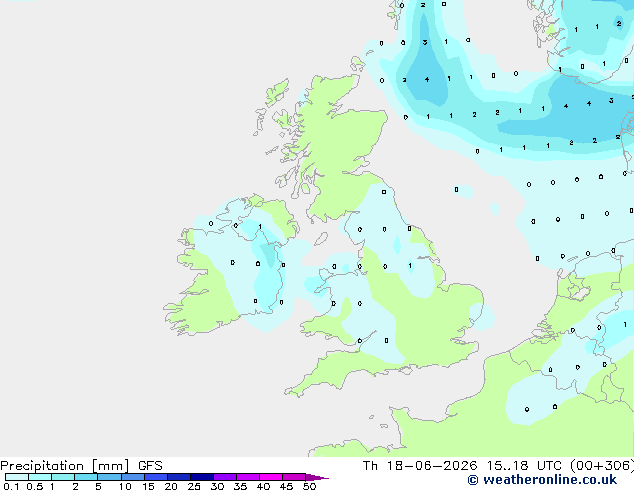Click the 0.1–0.5 mm palest legend swatch
634x490 pixels.
pyautogui.click(x=17, y=477)
